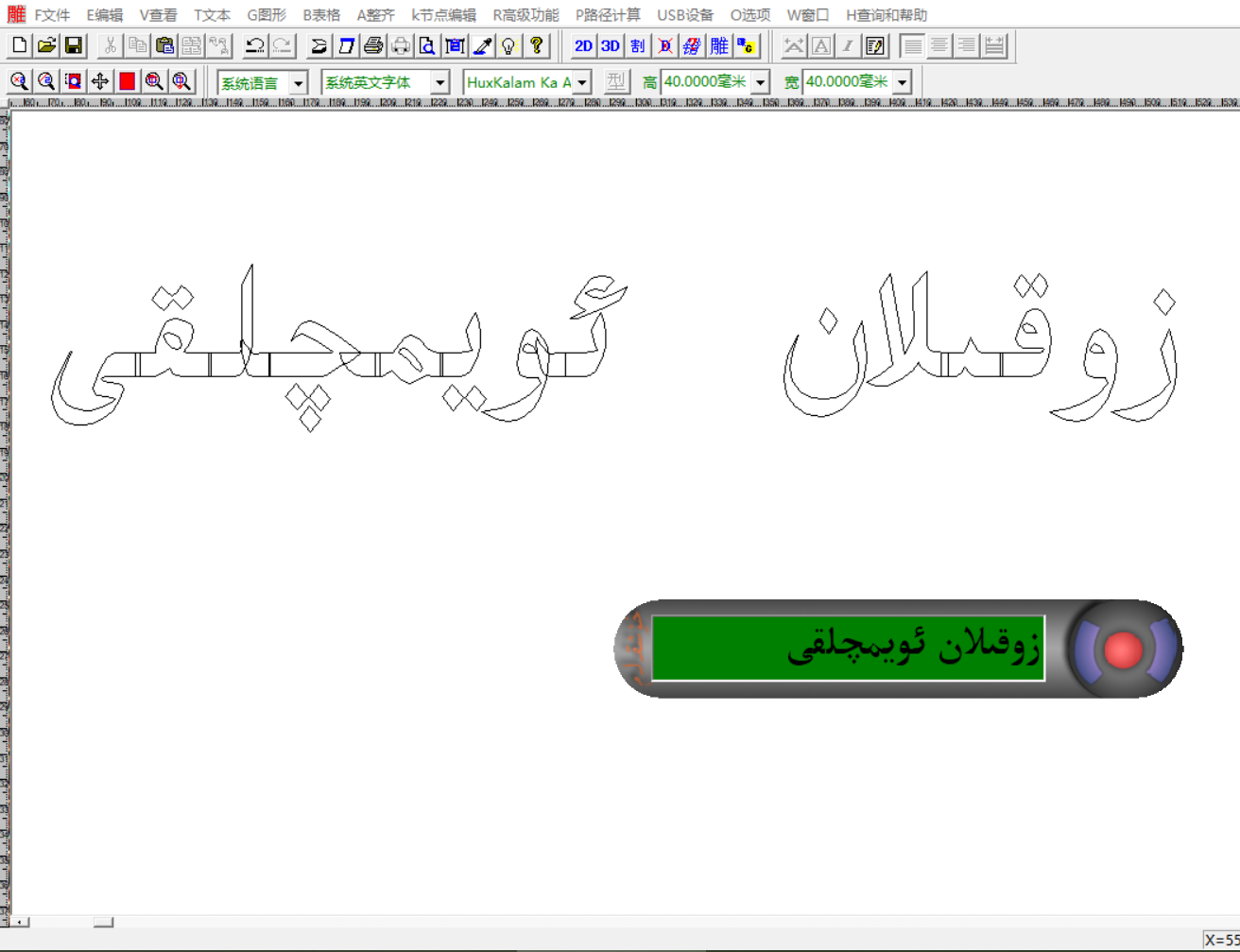Click the pan move cross-arrows icon

[100, 81]
